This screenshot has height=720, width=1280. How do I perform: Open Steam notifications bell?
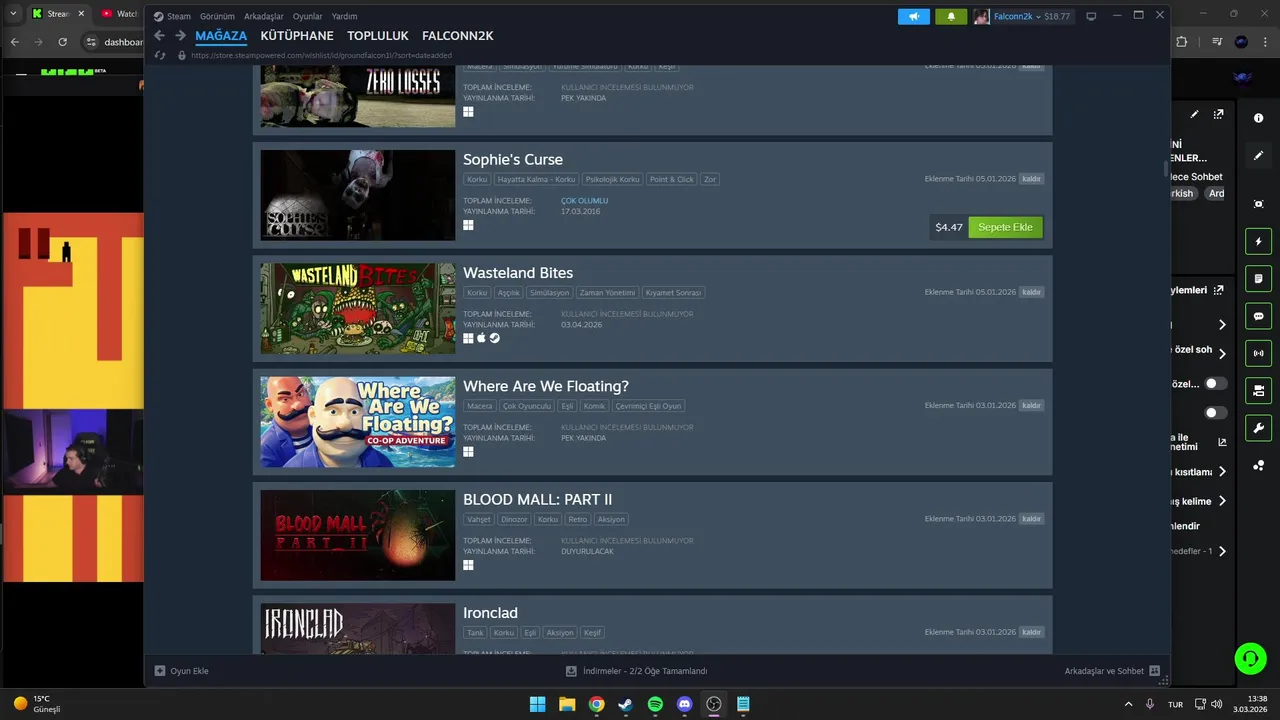(950, 16)
